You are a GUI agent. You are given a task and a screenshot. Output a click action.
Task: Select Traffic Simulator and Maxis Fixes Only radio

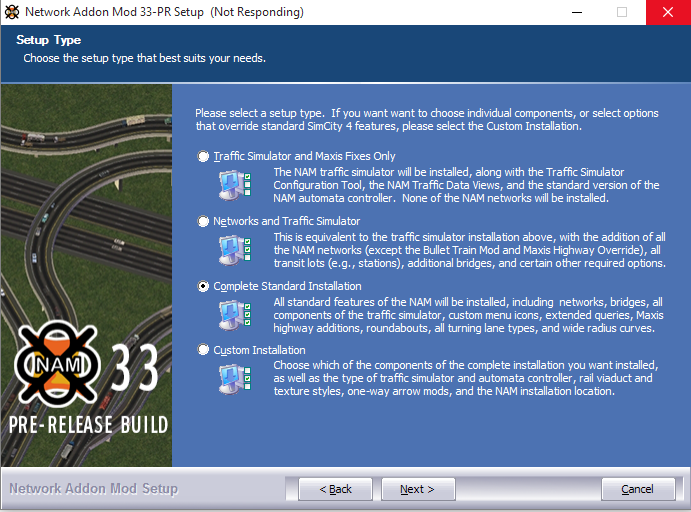pyautogui.click(x=203, y=156)
